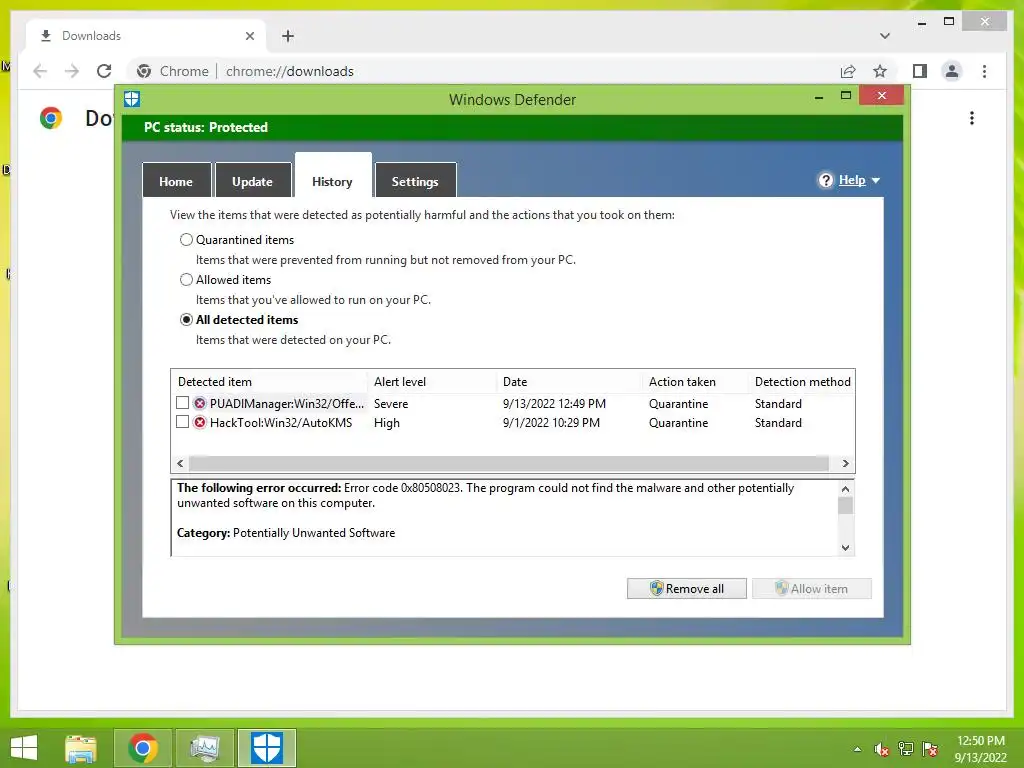Maximize the Windows Defender window

(846, 95)
